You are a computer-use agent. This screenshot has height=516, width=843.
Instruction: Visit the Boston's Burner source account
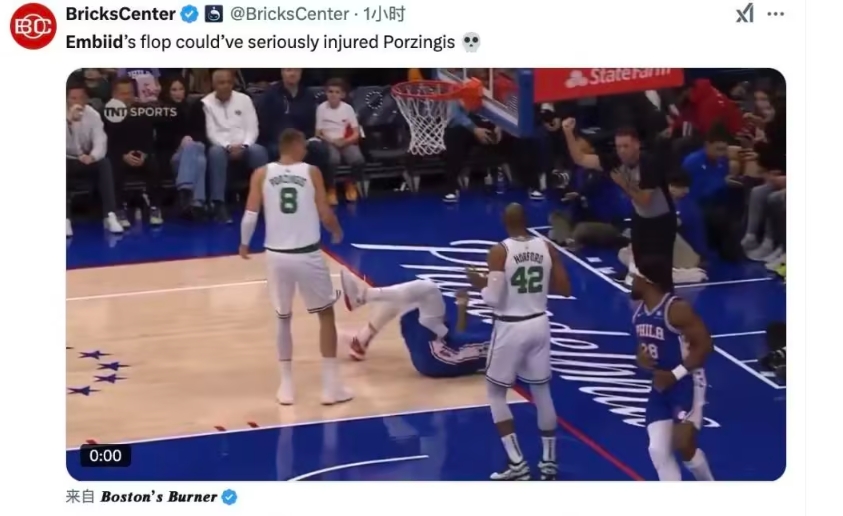159,497
